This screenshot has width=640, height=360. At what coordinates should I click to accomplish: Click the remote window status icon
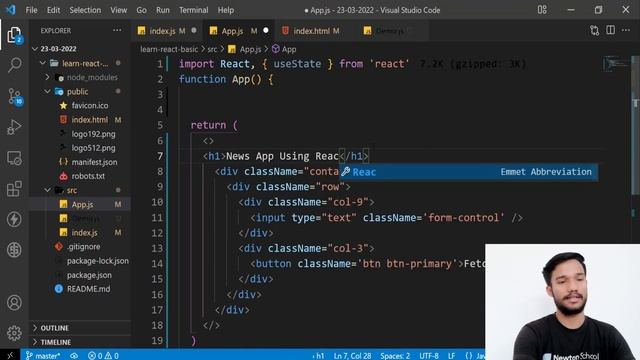coord(10,355)
